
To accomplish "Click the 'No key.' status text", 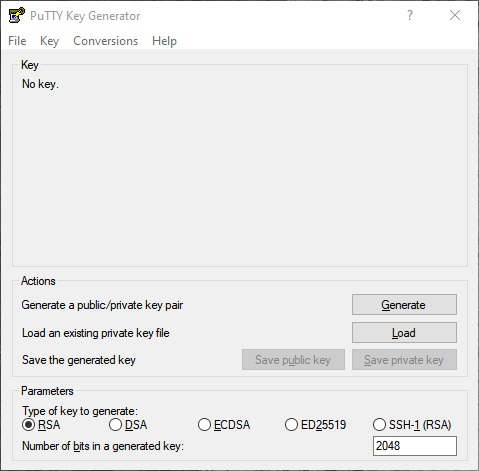I will [x=40, y=84].
